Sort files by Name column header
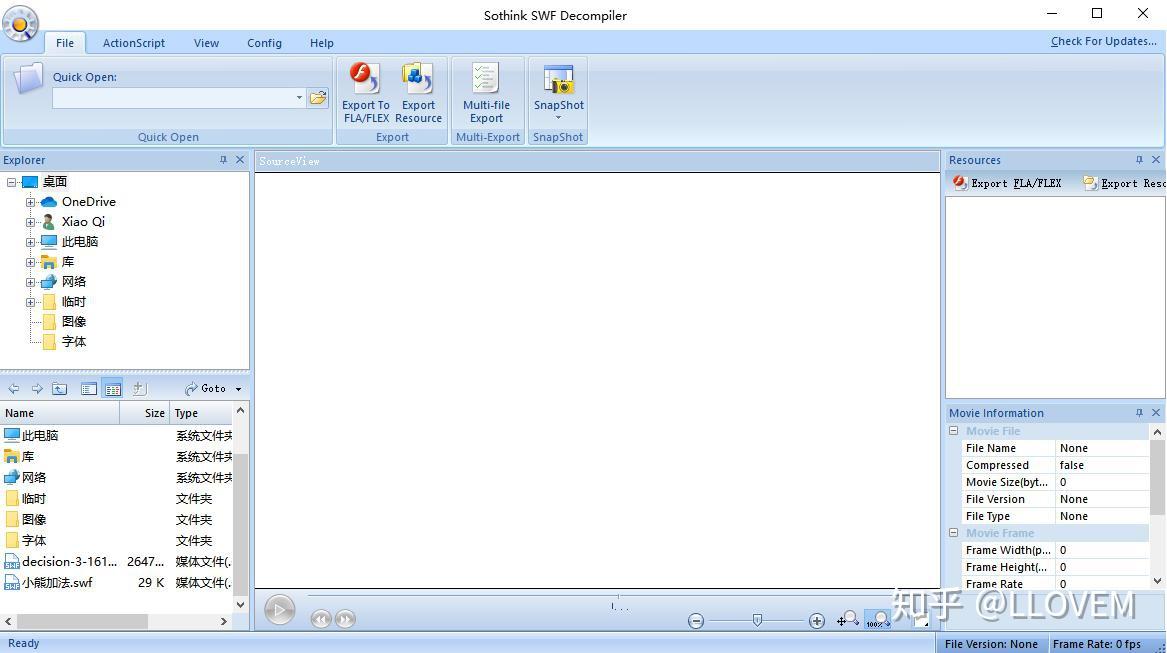Viewport: 1167px width, 653px height. [x=60, y=413]
